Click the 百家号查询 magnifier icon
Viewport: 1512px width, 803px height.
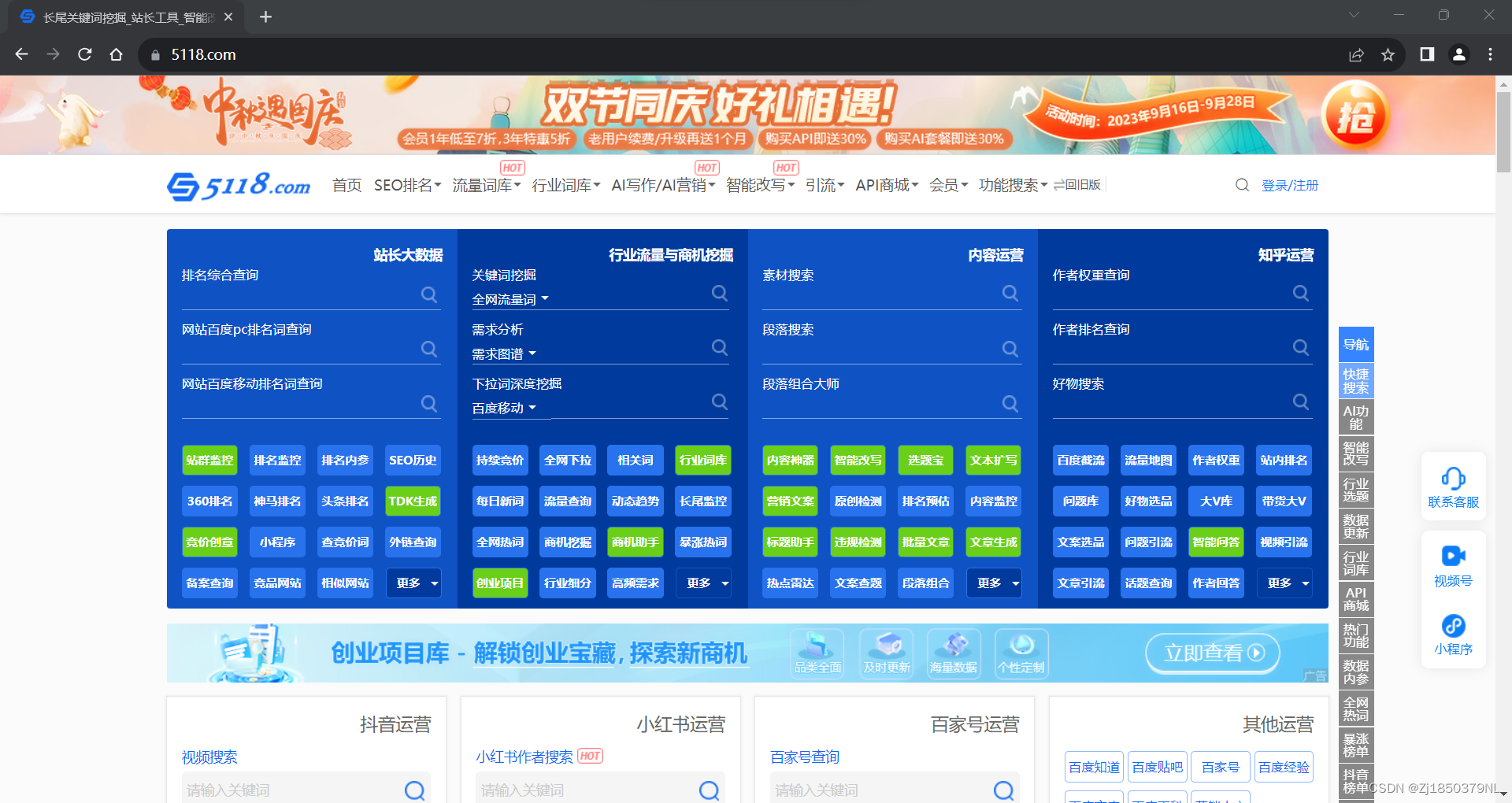coord(1004,790)
